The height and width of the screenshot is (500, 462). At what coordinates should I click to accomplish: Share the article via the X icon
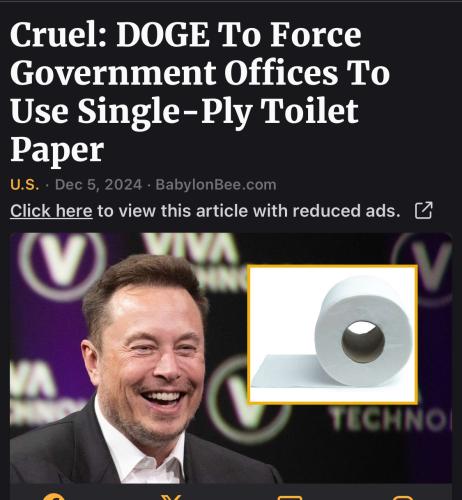pyautogui.click(x=171, y=497)
